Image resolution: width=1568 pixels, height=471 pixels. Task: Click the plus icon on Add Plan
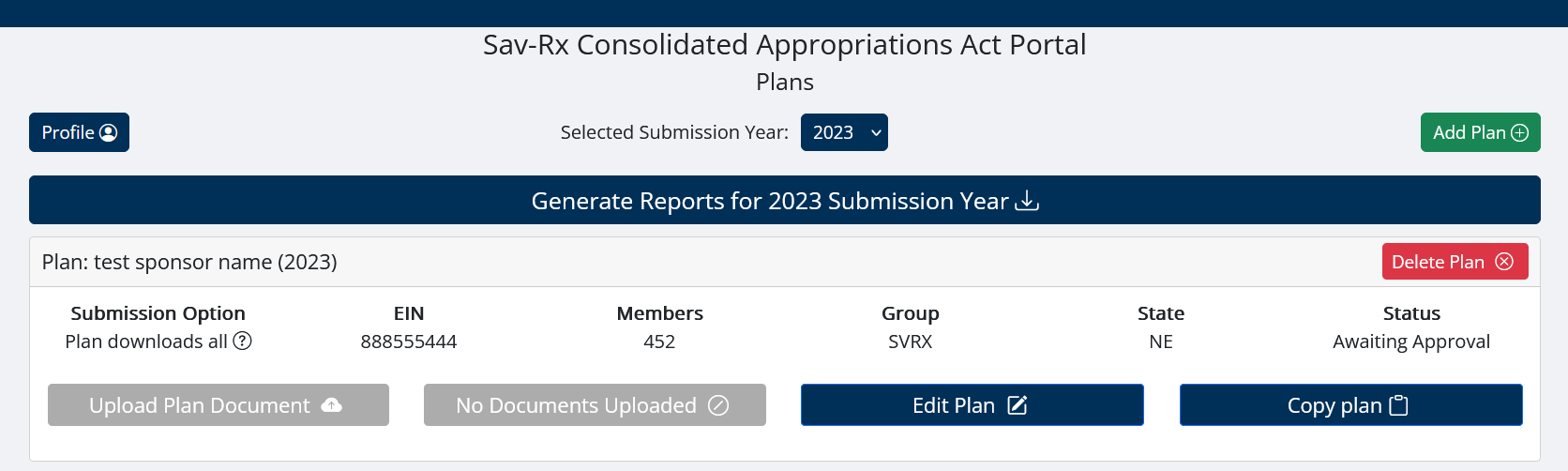tap(1520, 132)
